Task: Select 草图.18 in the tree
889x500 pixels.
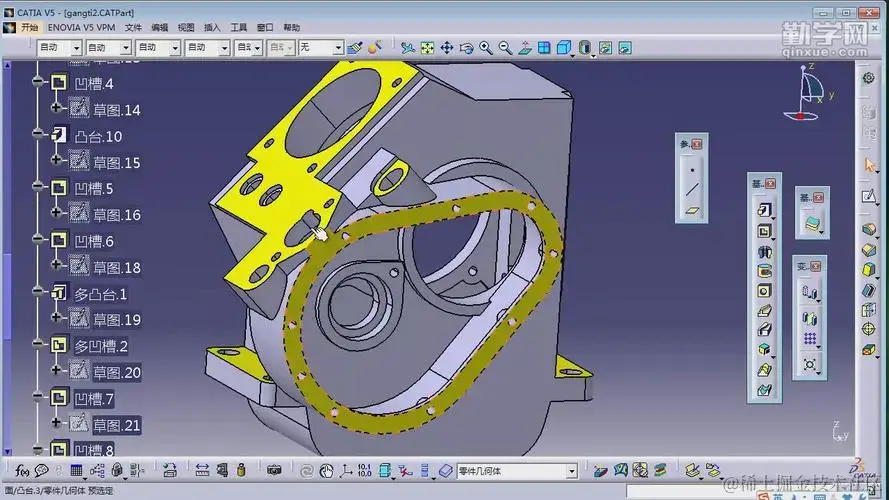Action: (117, 268)
